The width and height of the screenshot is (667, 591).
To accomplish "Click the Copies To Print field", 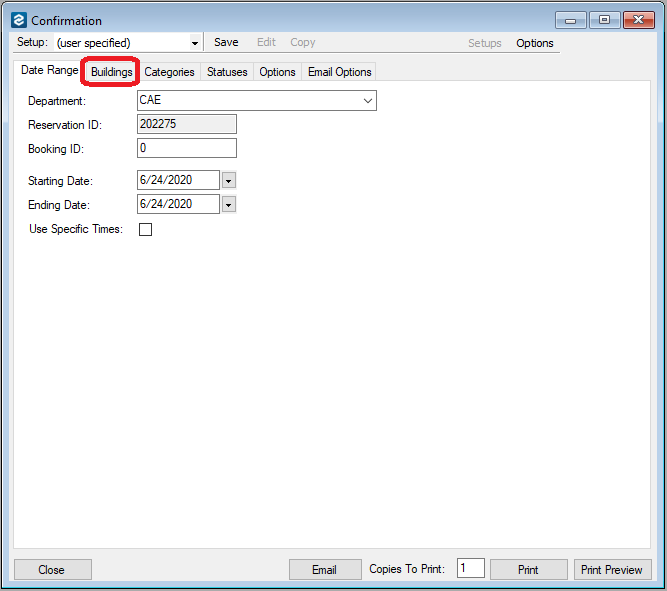I will pos(470,568).
